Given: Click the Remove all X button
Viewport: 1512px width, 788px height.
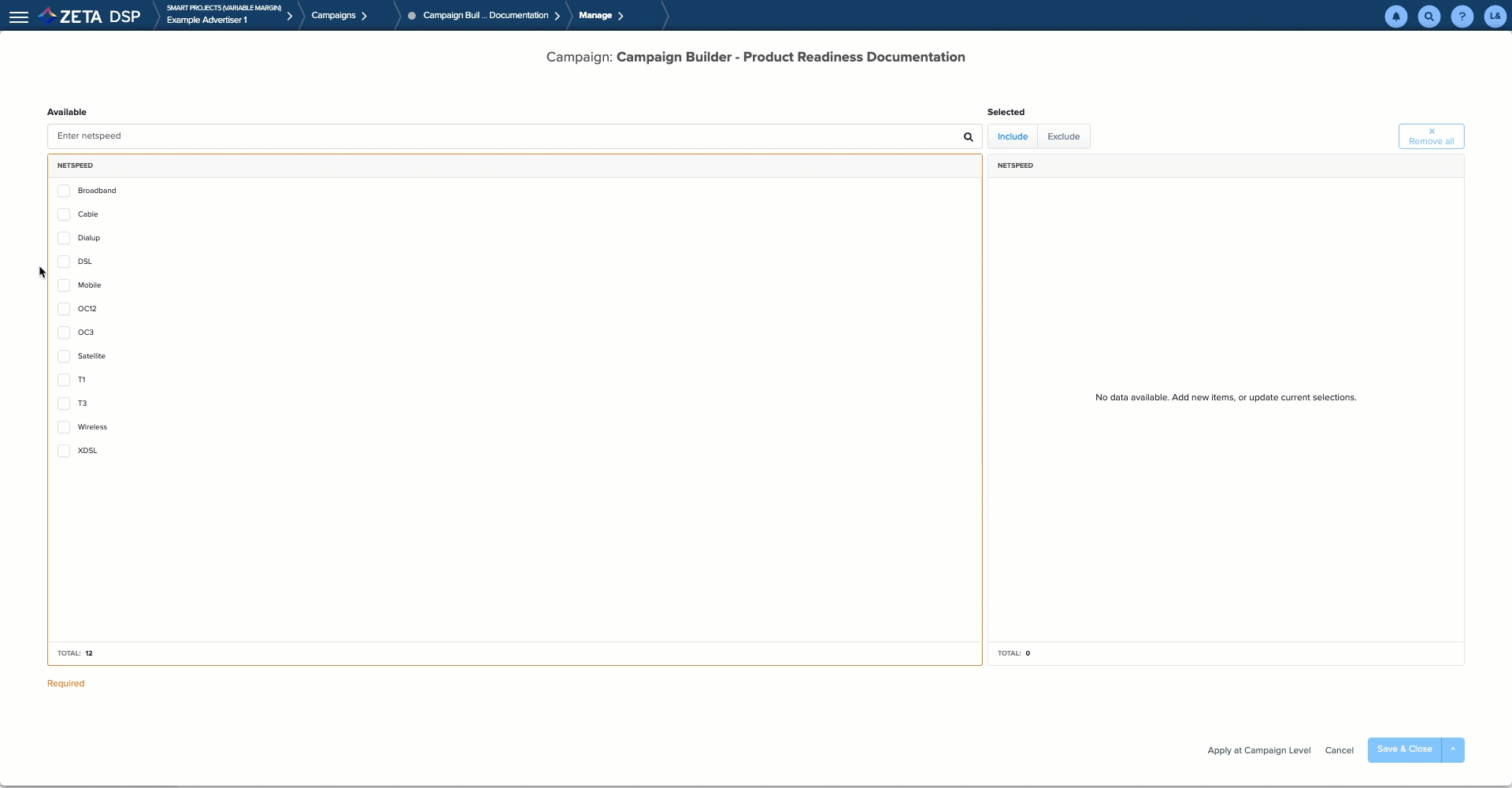Looking at the screenshot, I should click(x=1431, y=136).
